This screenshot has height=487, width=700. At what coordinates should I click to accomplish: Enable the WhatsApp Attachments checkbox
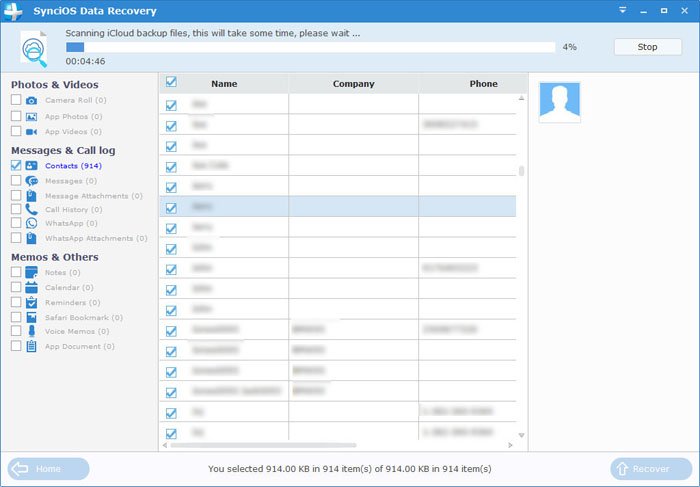pos(16,238)
